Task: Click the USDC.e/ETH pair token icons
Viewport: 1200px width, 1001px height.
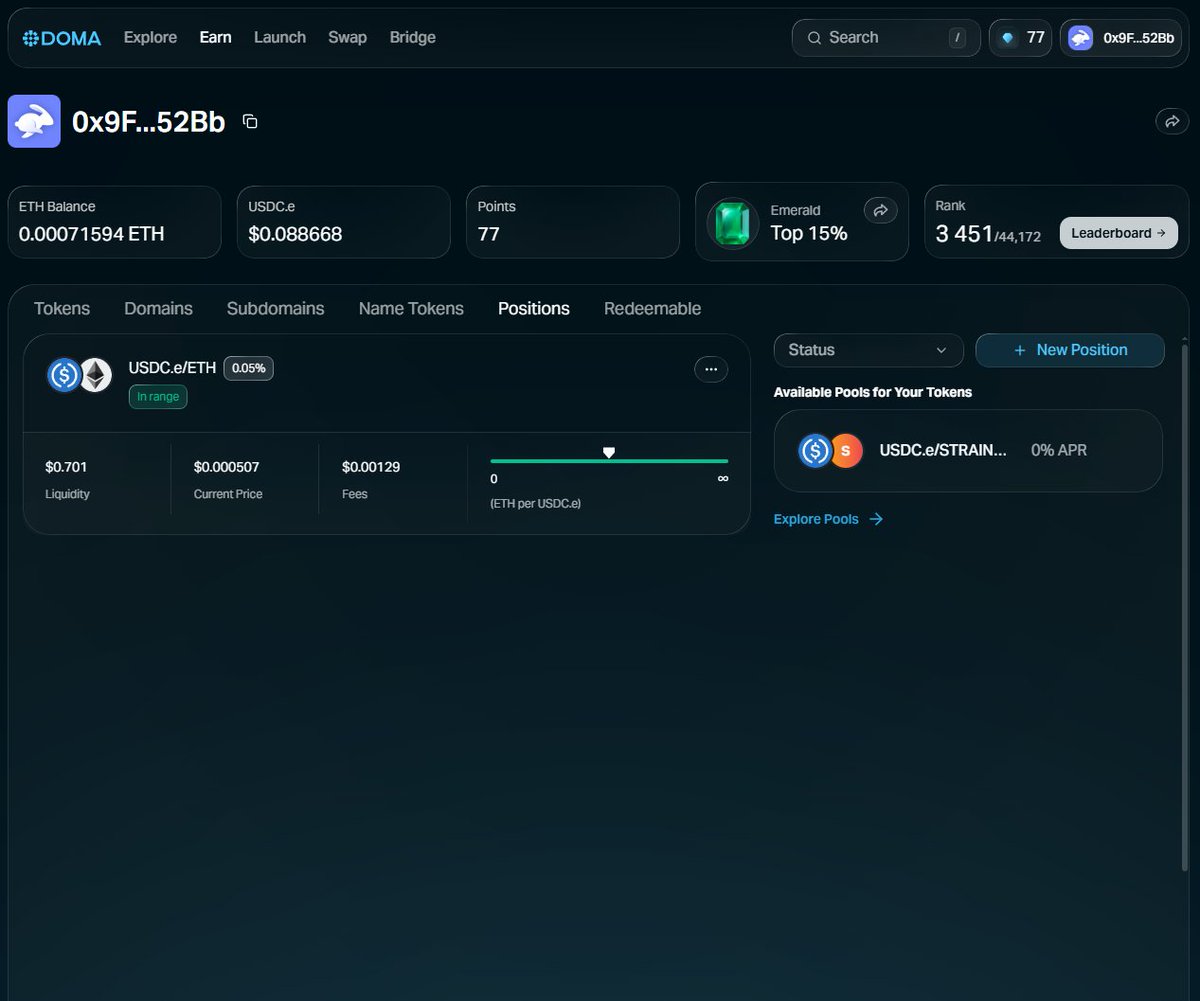Action: [80, 375]
